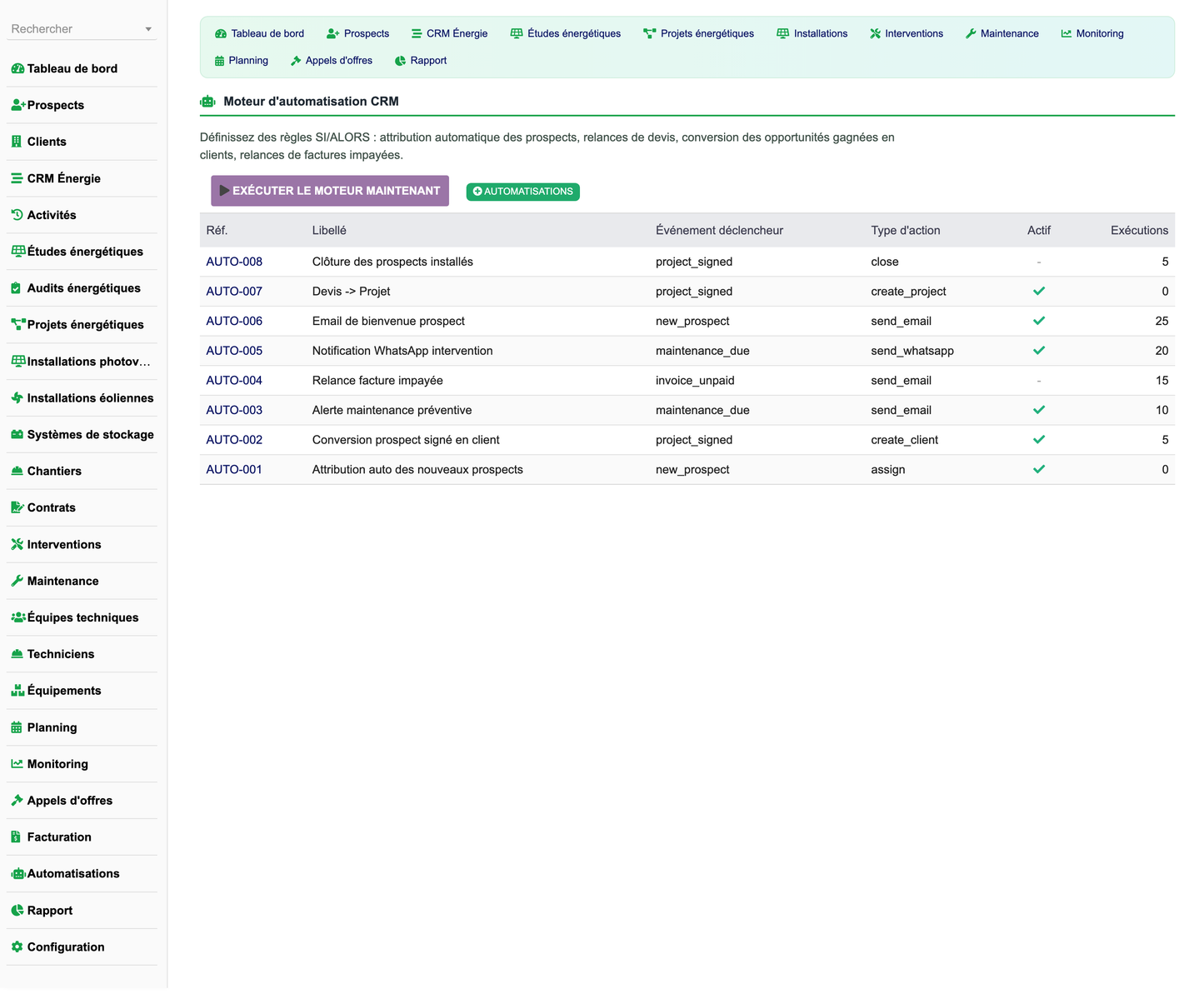This screenshot has height=1004, width=1204.
Task: Click the Systèmes de stockage battery icon
Action: pyautogui.click(x=17, y=435)
